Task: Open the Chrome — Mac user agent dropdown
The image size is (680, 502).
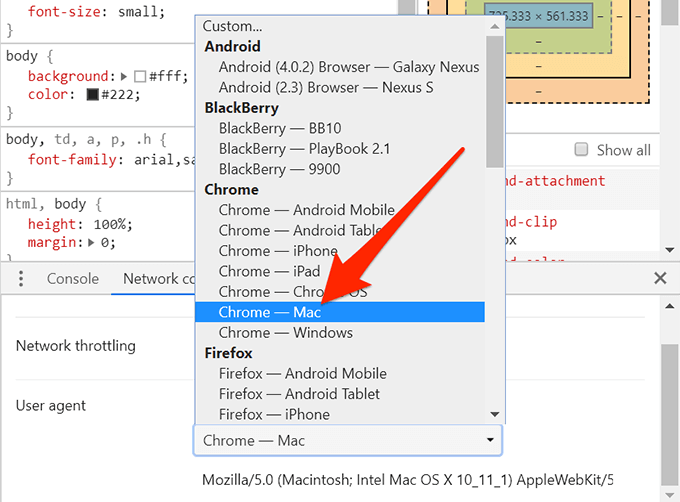Action: pyautogui.click(x=348, y=440)
